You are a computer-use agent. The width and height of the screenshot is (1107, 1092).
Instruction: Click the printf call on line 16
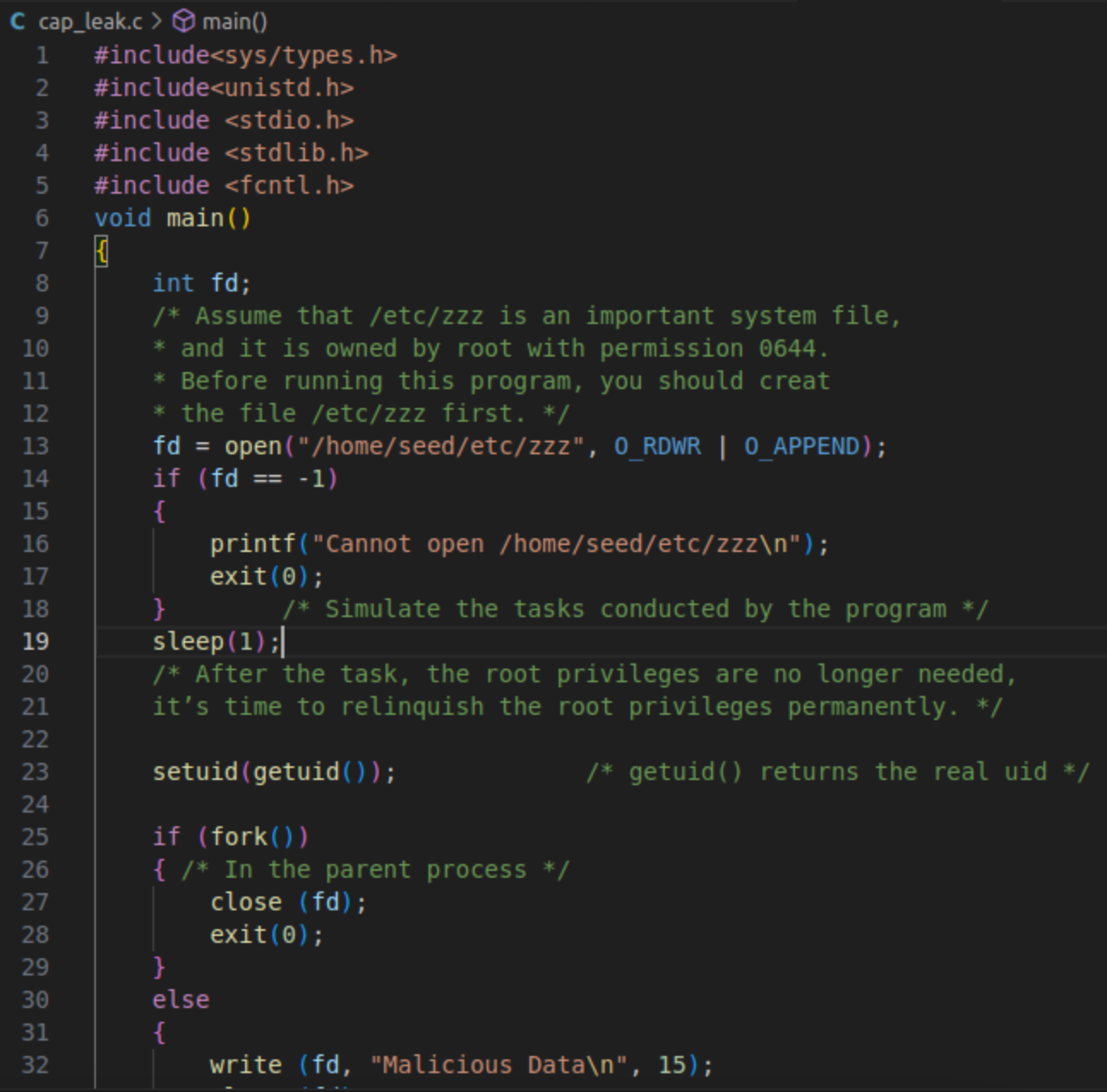pyautogui.click(x=252, y=543)
